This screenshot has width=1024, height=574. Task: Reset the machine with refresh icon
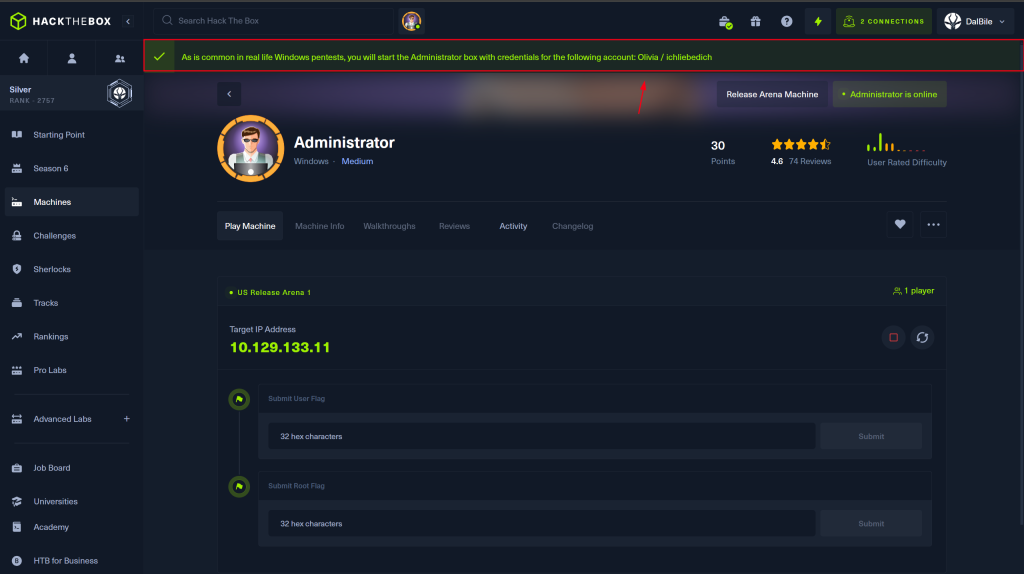tap(922, 338)
